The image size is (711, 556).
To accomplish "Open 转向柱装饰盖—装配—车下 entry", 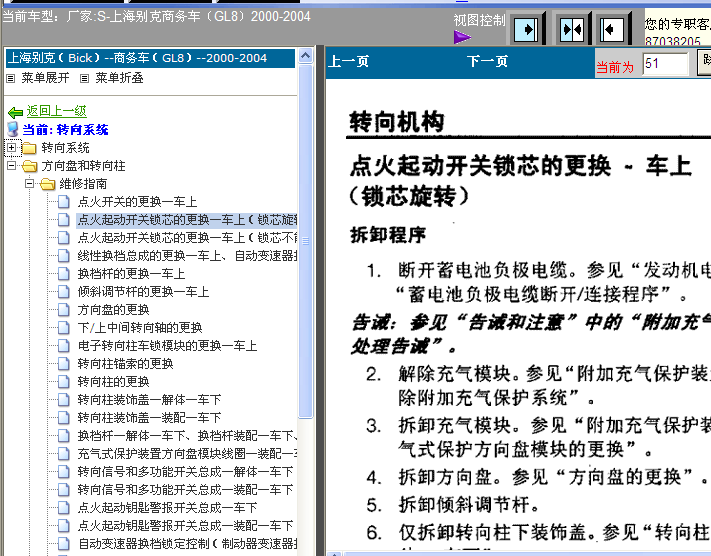I will tap(149, 418).
